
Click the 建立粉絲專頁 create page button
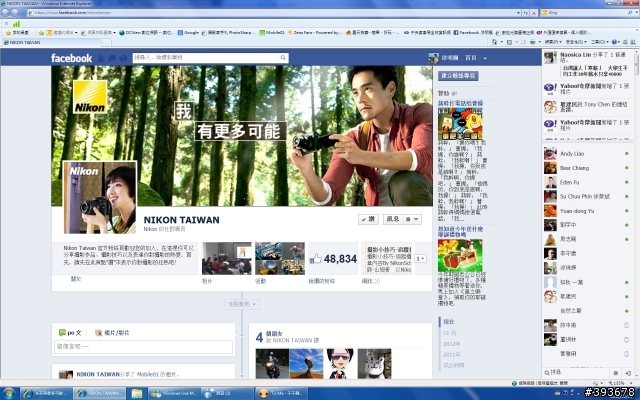coord(458,76)
